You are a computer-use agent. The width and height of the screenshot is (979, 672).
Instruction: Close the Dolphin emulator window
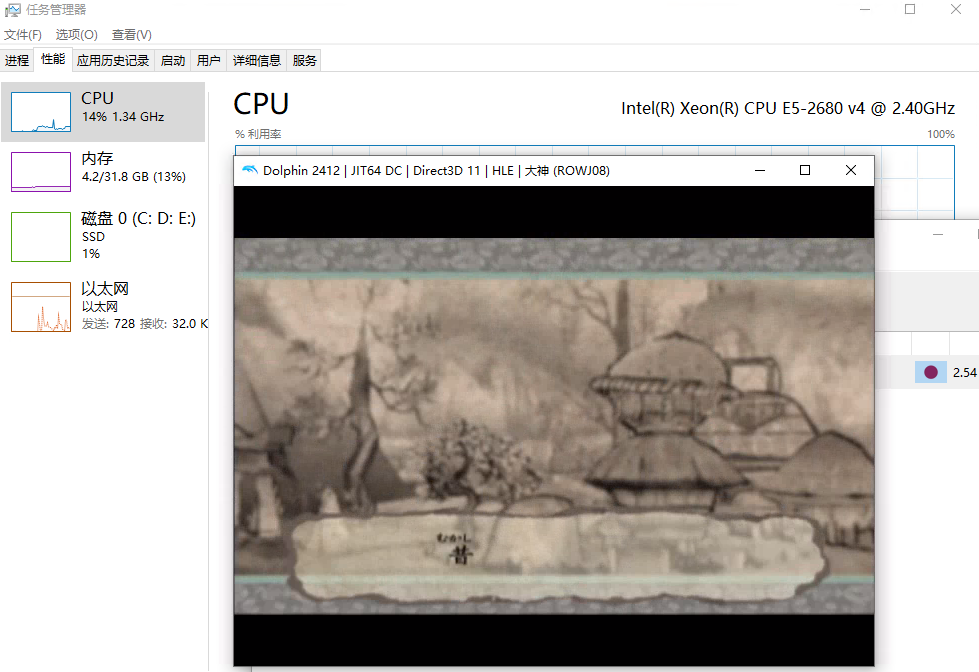(850, 170)
